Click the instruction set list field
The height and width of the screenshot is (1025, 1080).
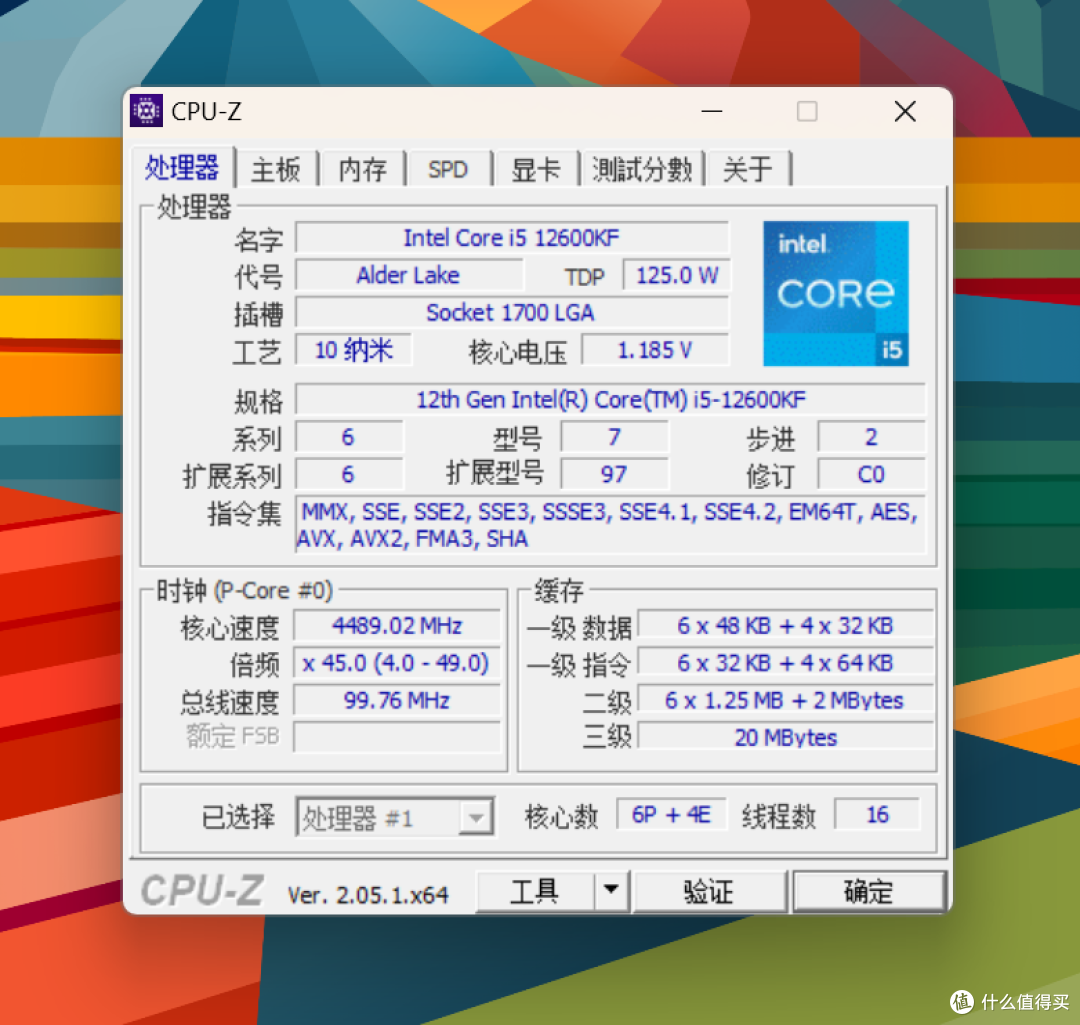pyautogui.click(x=610, y=525)
